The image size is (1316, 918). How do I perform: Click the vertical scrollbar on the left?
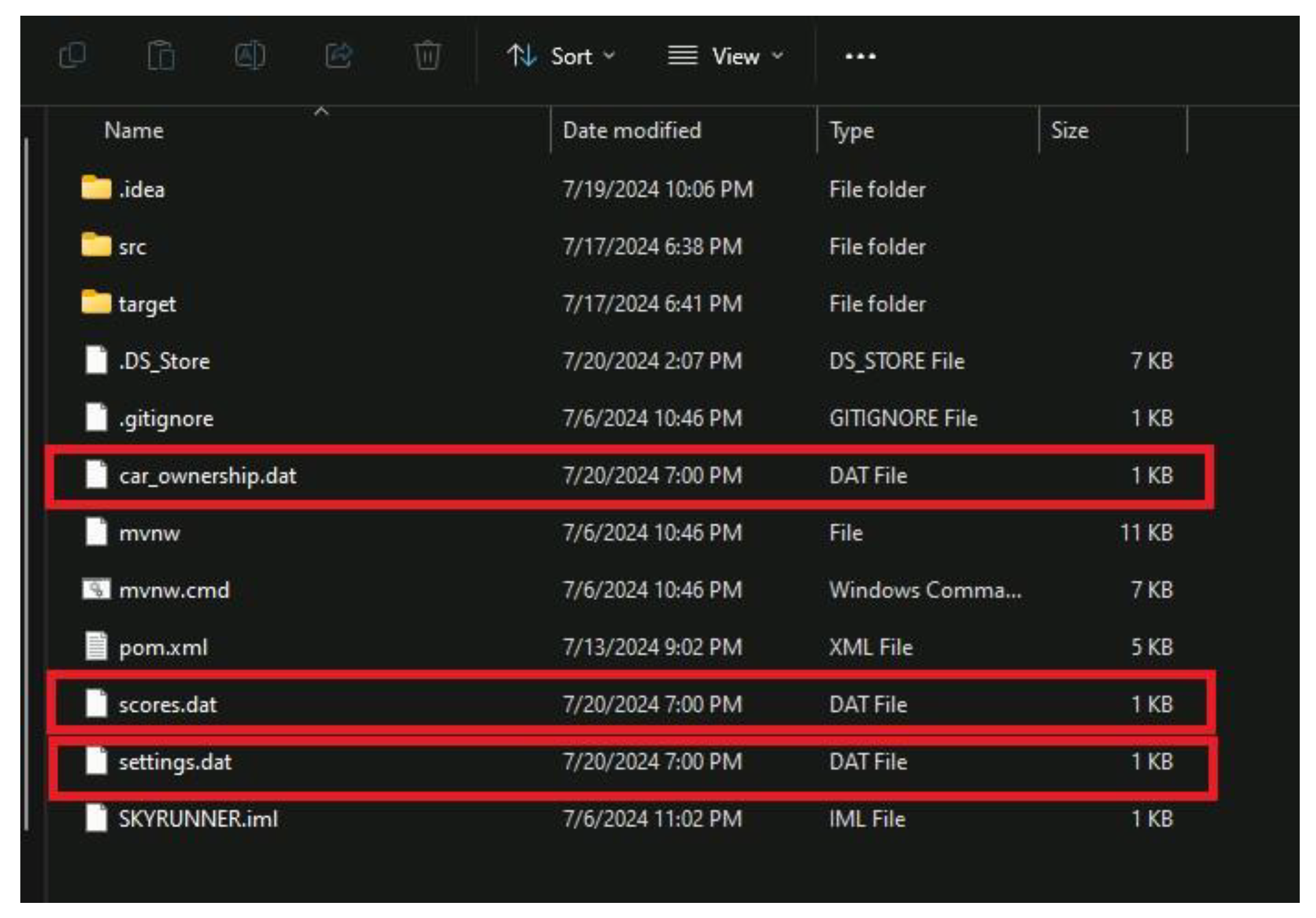click(x=27, y=482)
